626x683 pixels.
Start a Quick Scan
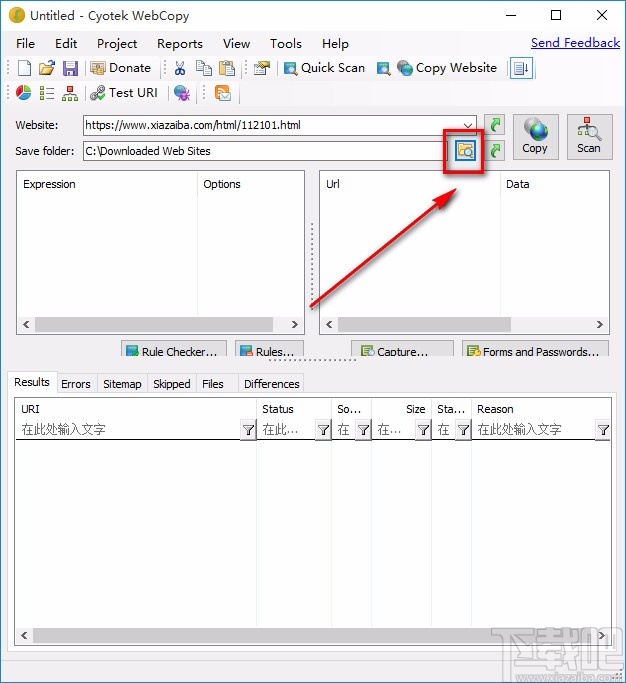tap(325, 68)
